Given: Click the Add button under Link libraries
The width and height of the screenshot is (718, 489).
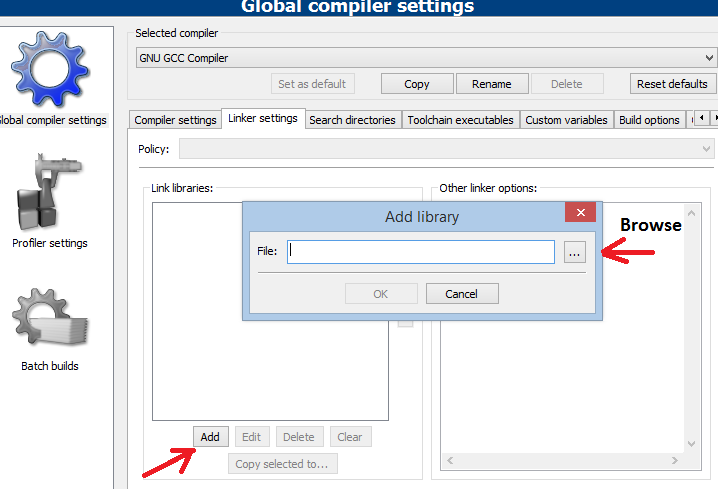Looking at the screenshot, I should [210, 437].
